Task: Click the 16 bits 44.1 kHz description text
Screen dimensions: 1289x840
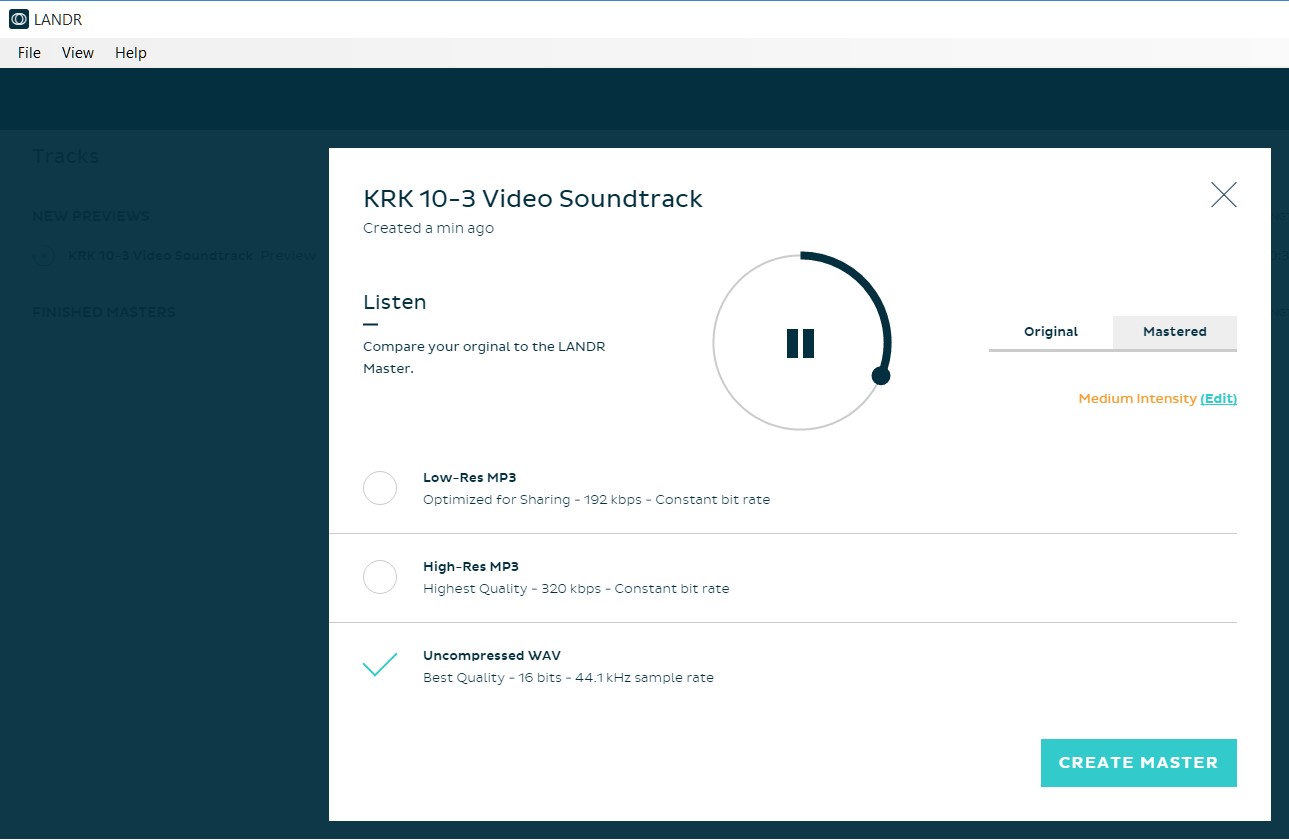Action: pyautogui.click(x=568, y=678)
